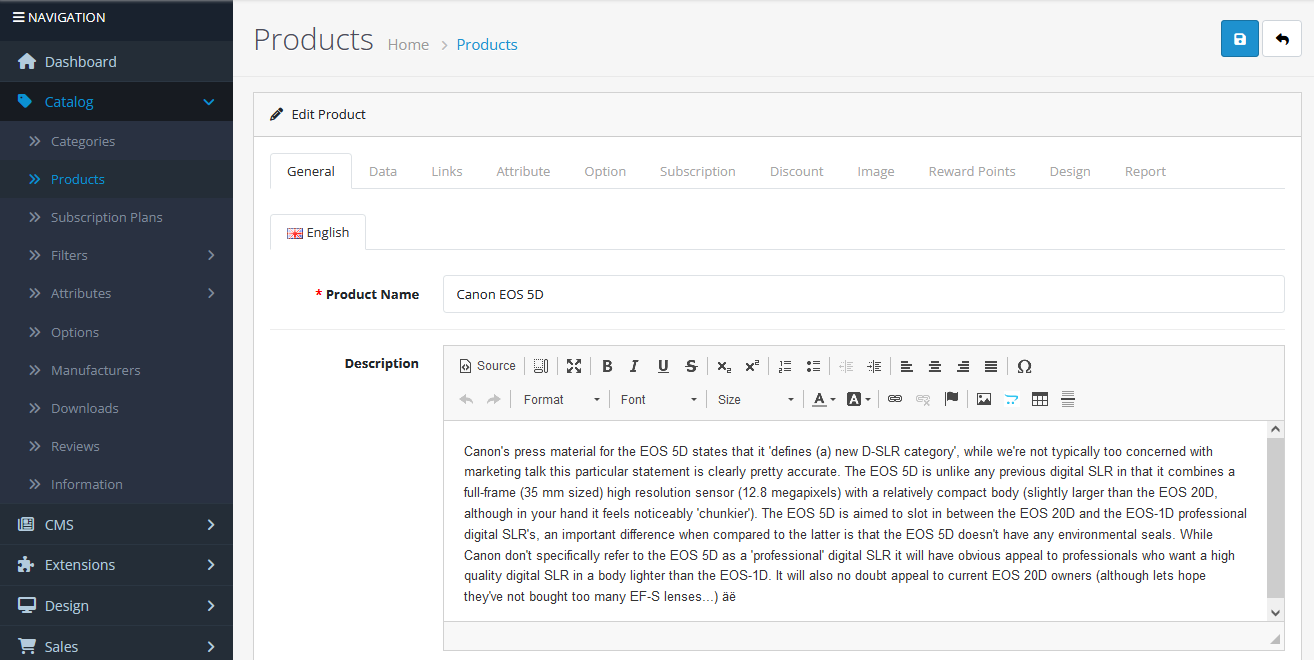Viewport: 1314px width, 660px height.
Task: Open the background color picker
Action: point(859,399)
